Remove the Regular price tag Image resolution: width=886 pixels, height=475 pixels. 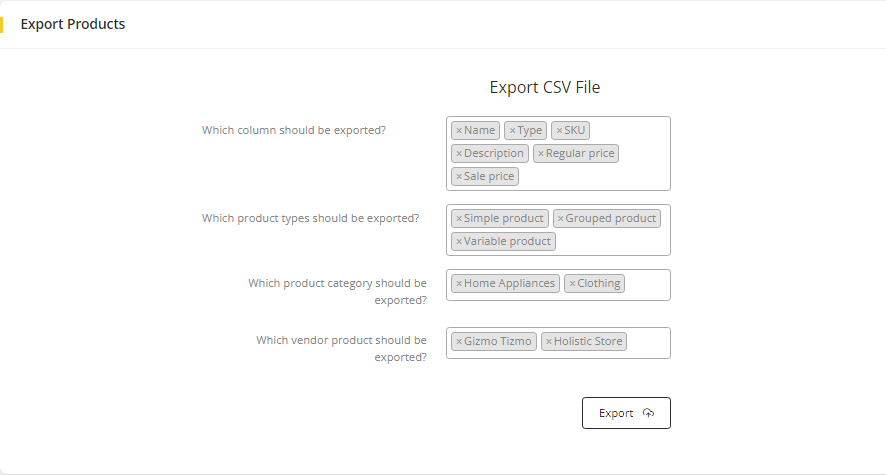pyautogui.click(x=541, y=154)
